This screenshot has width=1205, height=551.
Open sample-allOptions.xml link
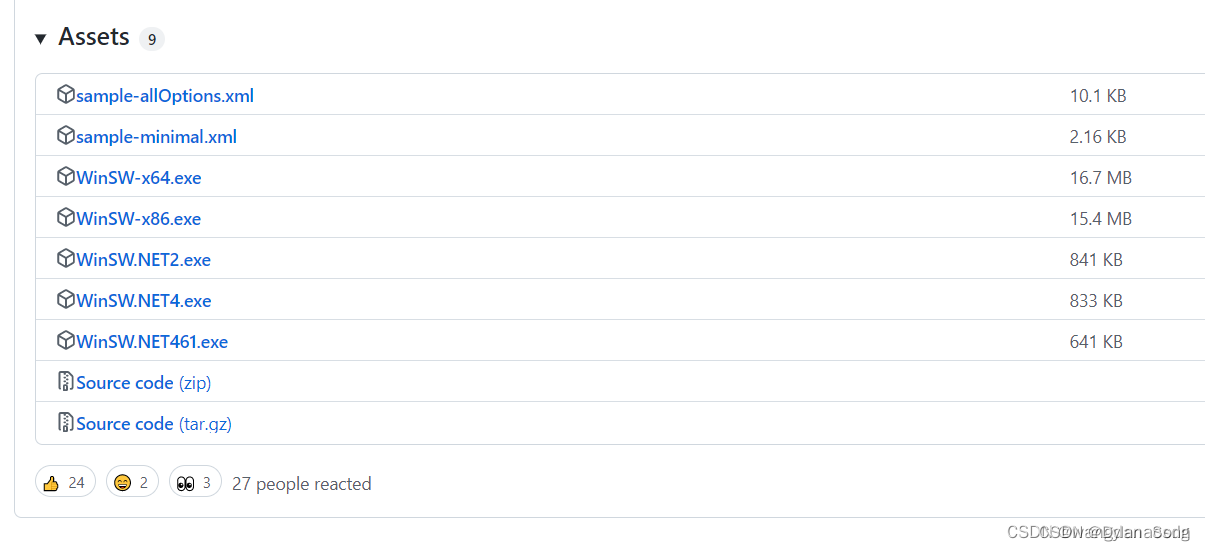(165, 96)
